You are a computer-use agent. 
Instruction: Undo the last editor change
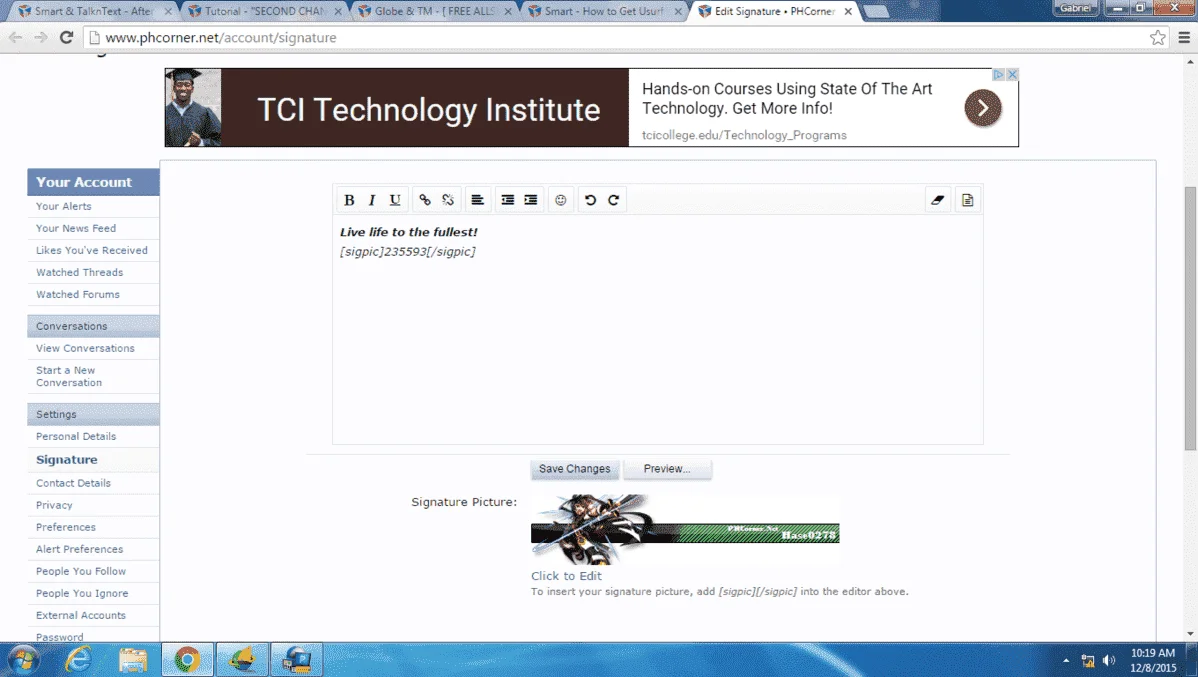591,200
